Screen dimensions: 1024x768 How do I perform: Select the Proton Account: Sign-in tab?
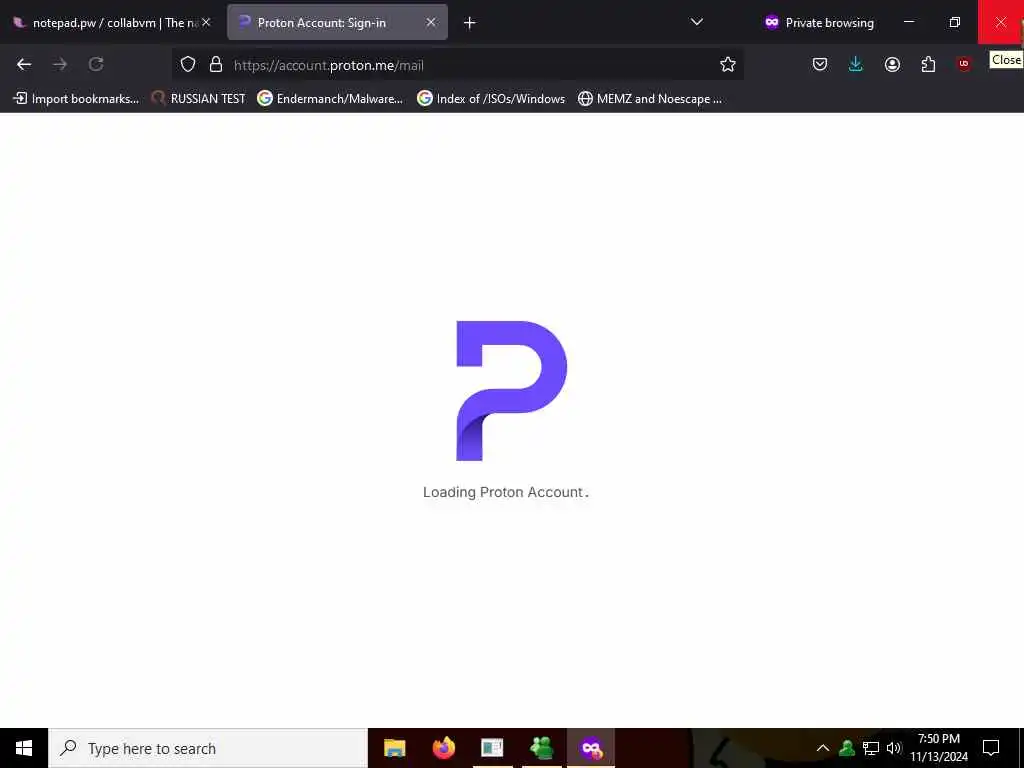click(x=337, y=23)
